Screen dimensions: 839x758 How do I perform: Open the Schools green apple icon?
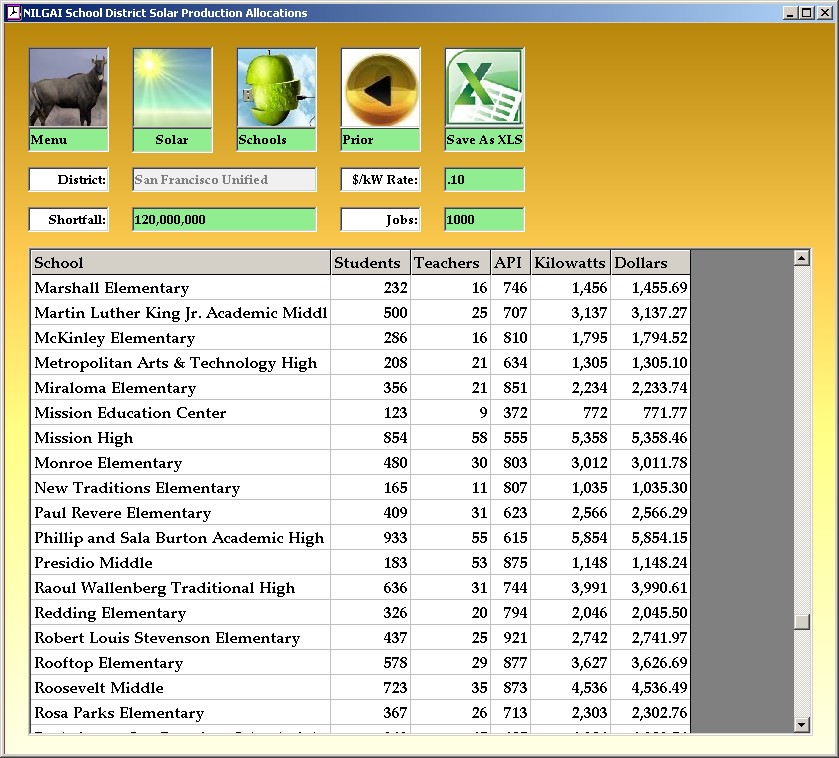[x=276, y=89]
